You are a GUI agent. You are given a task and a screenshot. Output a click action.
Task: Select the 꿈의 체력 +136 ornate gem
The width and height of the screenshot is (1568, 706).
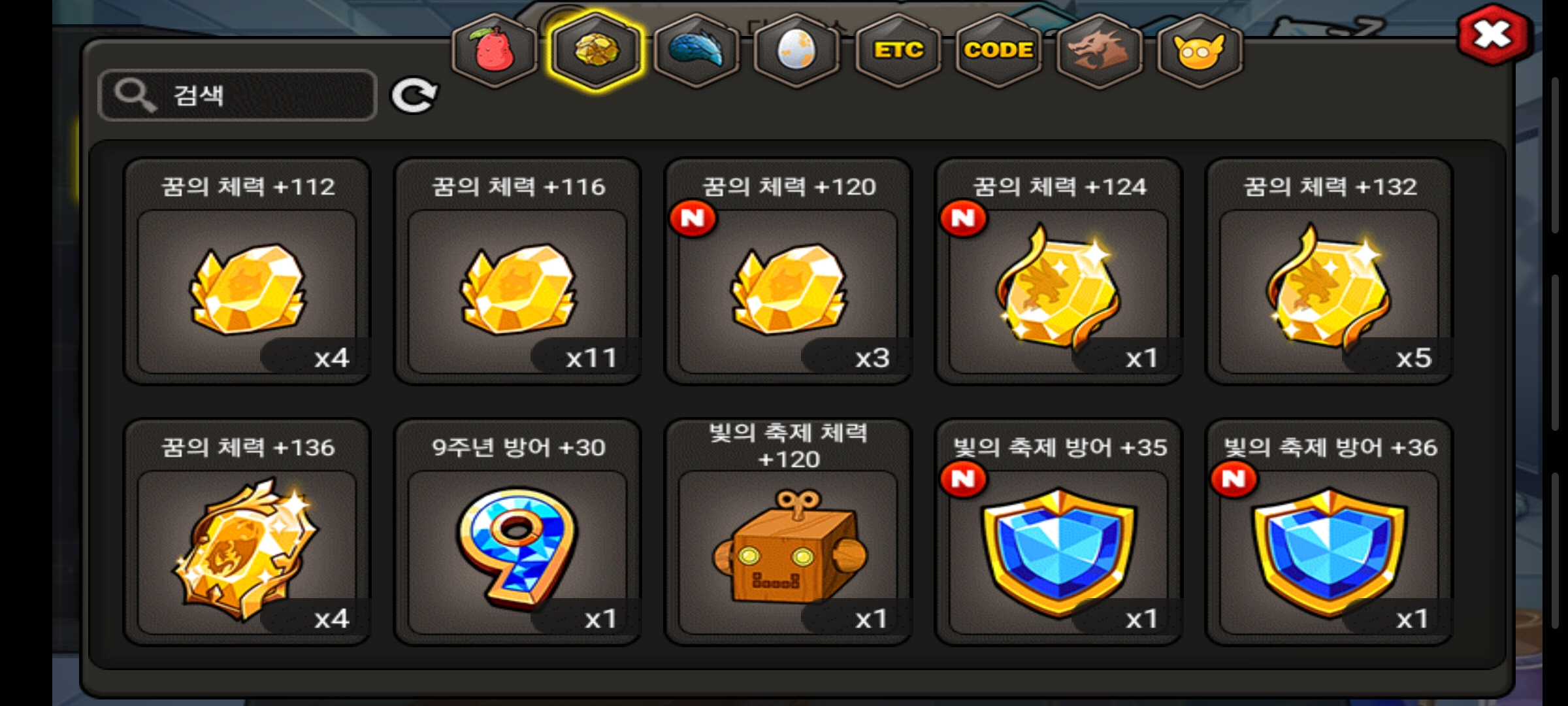click(x=247, y=532)
